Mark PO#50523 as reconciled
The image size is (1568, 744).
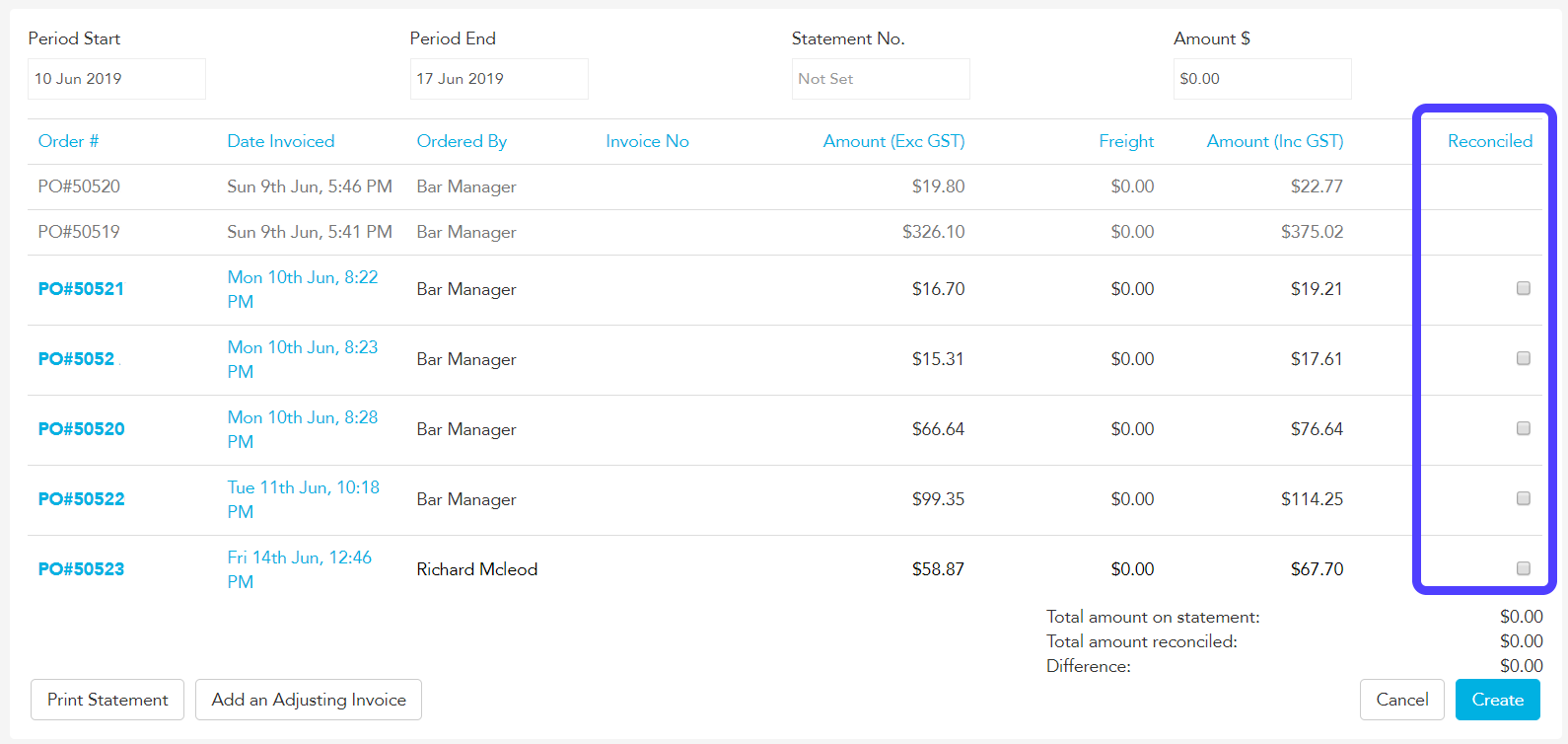coord(1523,568)
